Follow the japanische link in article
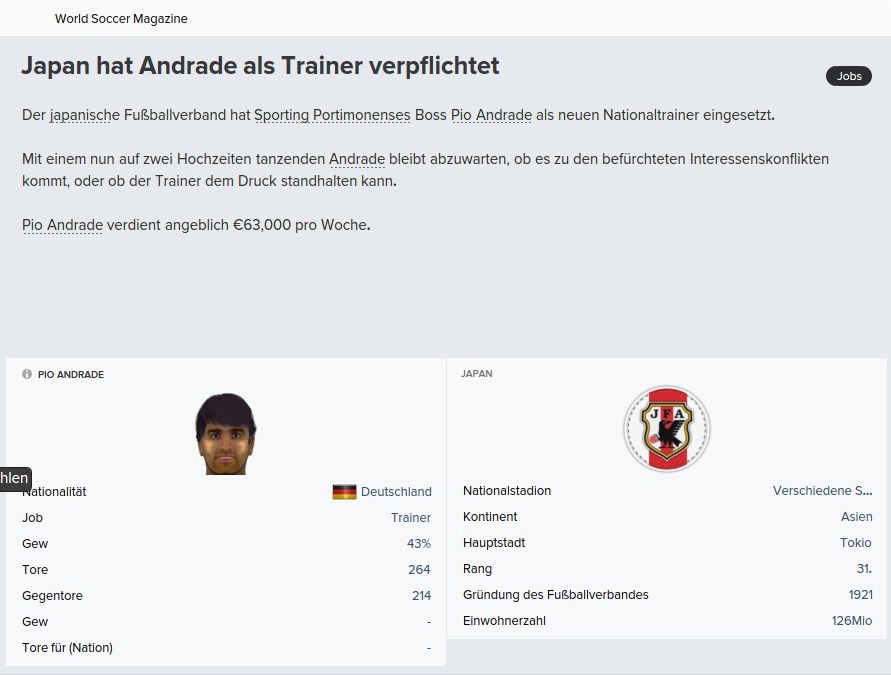This screenshot has width=891, height=675. tap(85, 115)
